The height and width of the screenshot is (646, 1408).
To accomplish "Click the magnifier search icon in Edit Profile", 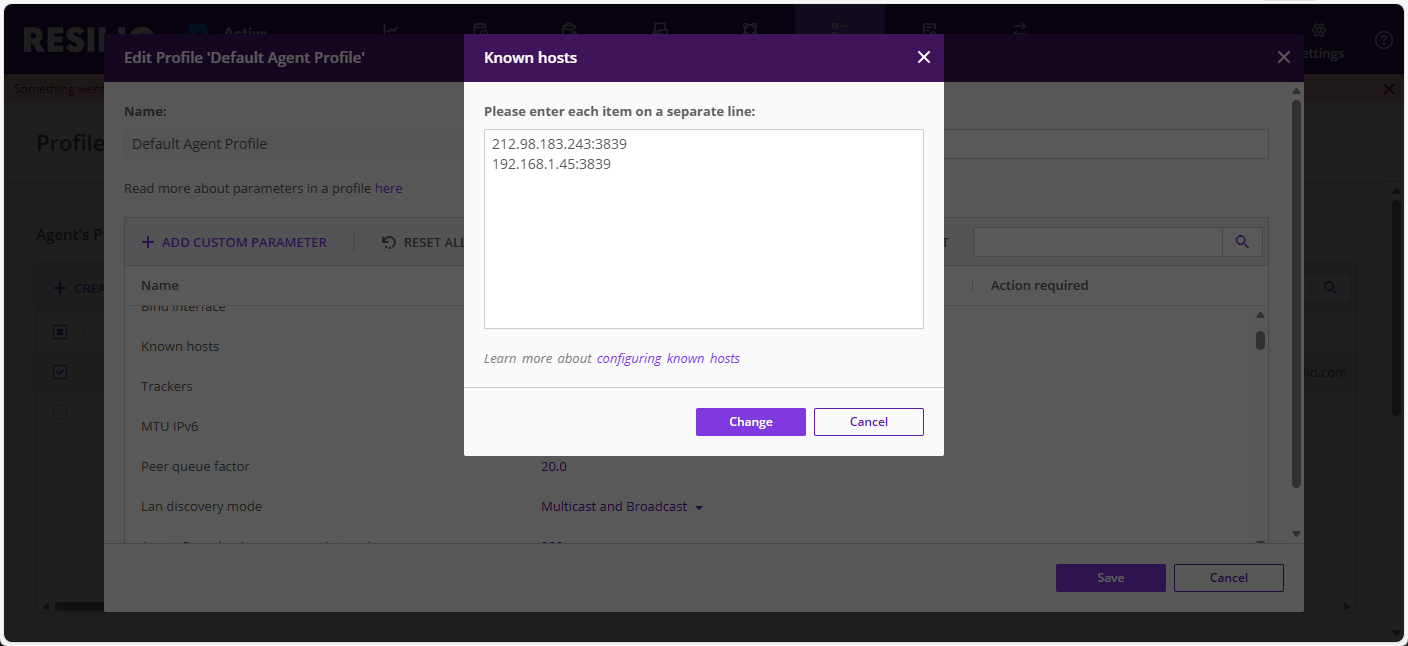I will point(1242,242).
